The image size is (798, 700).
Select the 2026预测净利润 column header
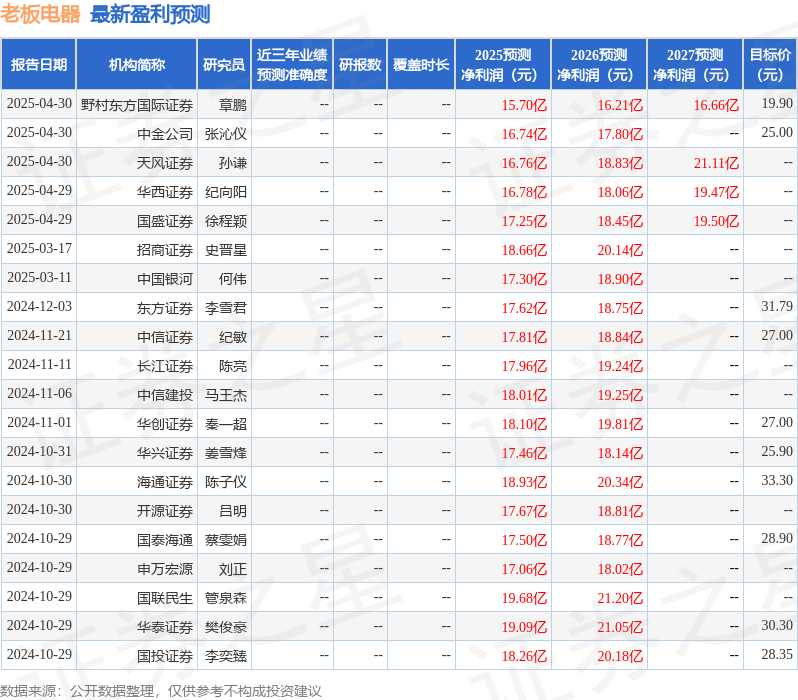[x=599, y=65]
